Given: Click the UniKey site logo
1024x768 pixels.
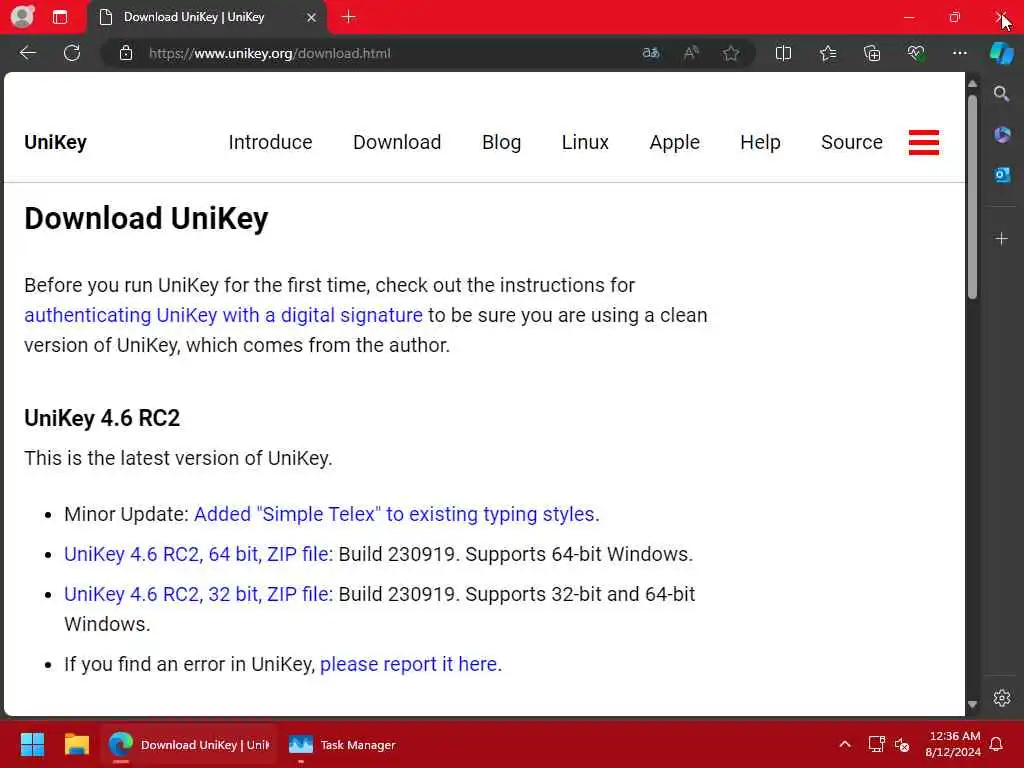Looking at the screenshot, I should tap(56, 142).
